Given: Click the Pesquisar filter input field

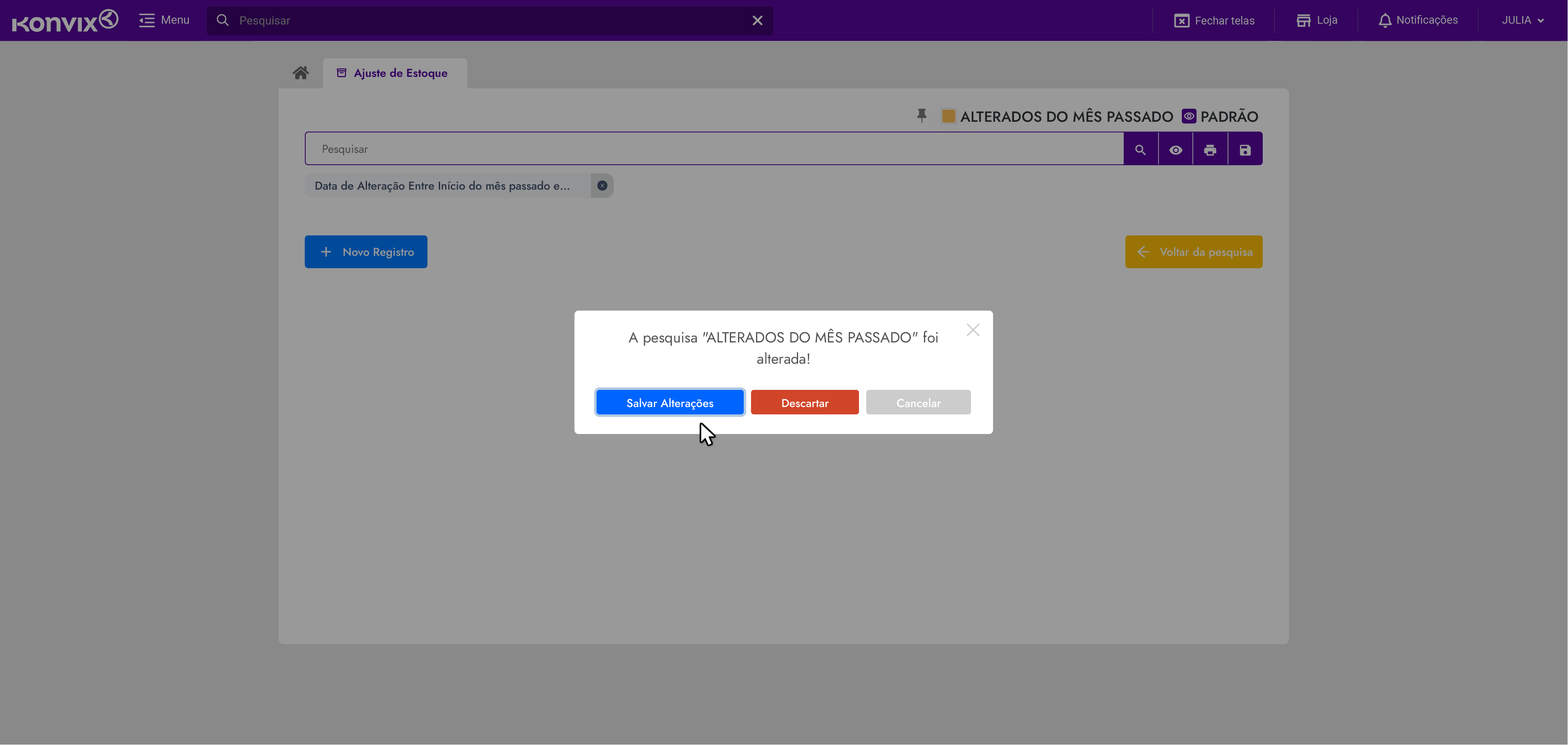Looking at the screenshot, I should (x=714, y=149).
